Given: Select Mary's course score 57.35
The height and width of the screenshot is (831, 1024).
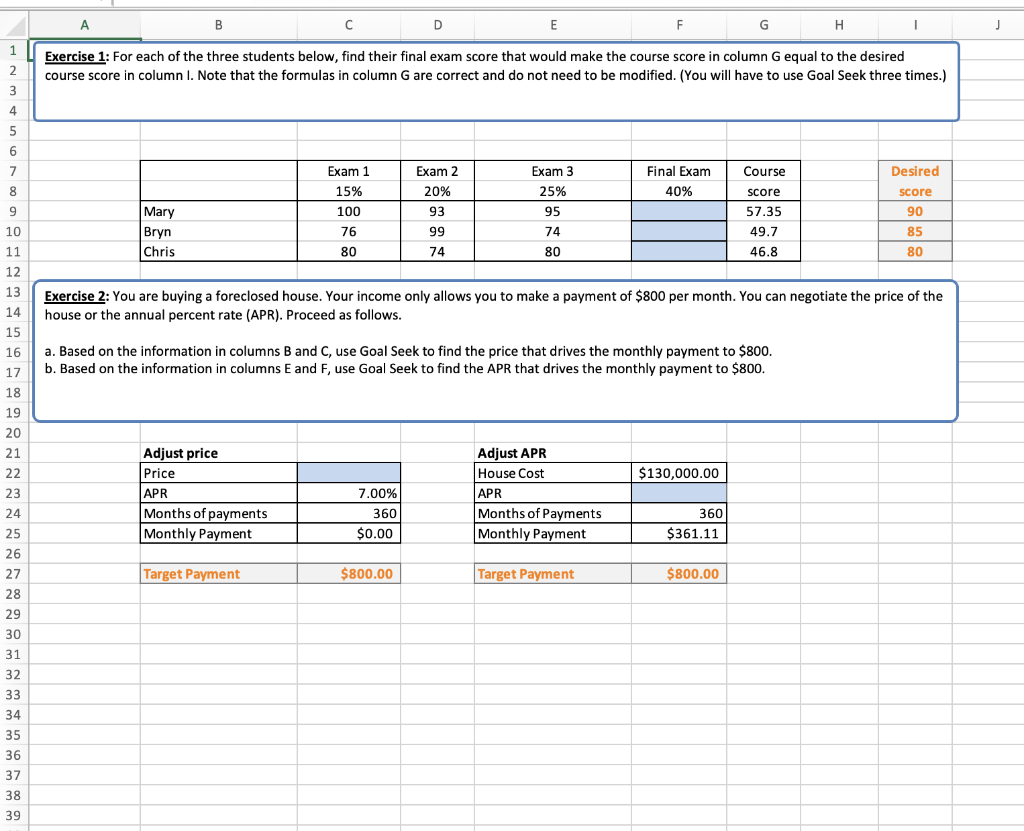Looking at the screenshot, I should [763, 211].
